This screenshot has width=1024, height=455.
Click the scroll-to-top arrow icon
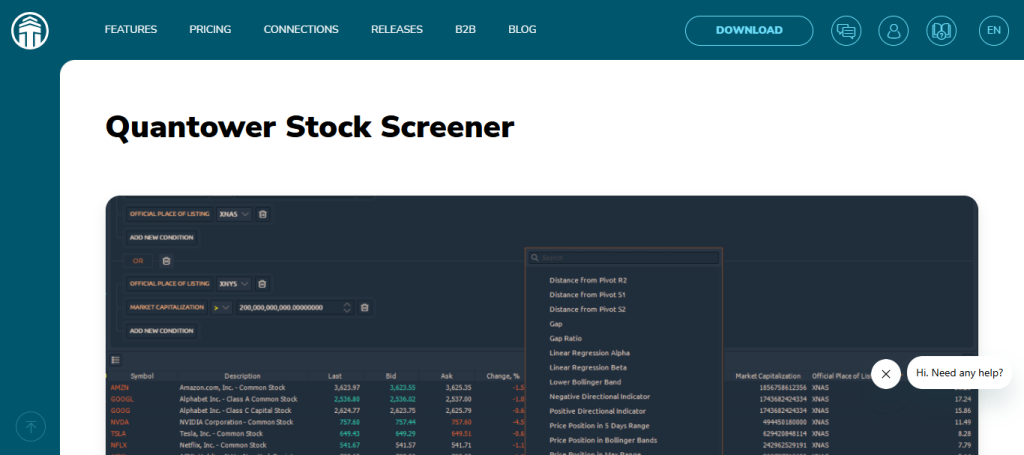31,427
